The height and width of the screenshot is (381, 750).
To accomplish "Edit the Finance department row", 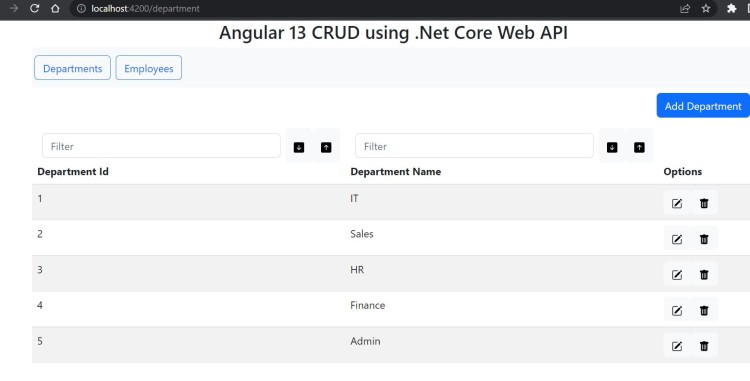I will click(677, 310).
